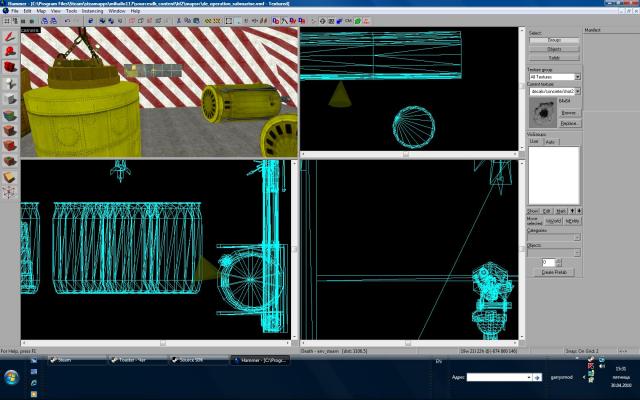This screenshot has height=400, width=640.
Task: Pick the Entity tool
Action: click(9, 85)
